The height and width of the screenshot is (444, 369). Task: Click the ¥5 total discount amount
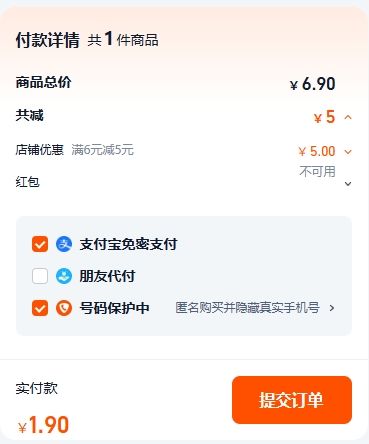[x=324, y=117]
